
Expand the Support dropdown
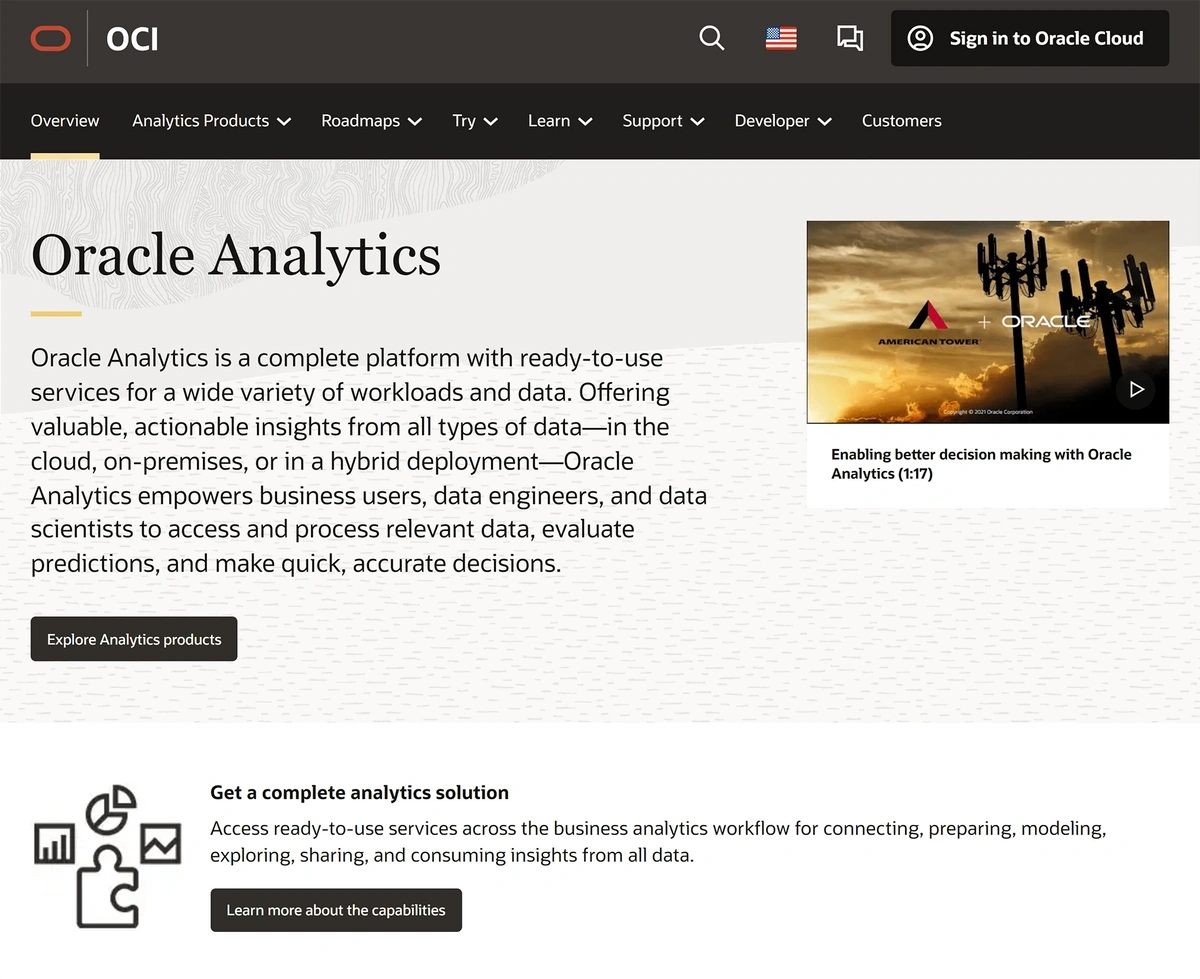tap(663, 121)
